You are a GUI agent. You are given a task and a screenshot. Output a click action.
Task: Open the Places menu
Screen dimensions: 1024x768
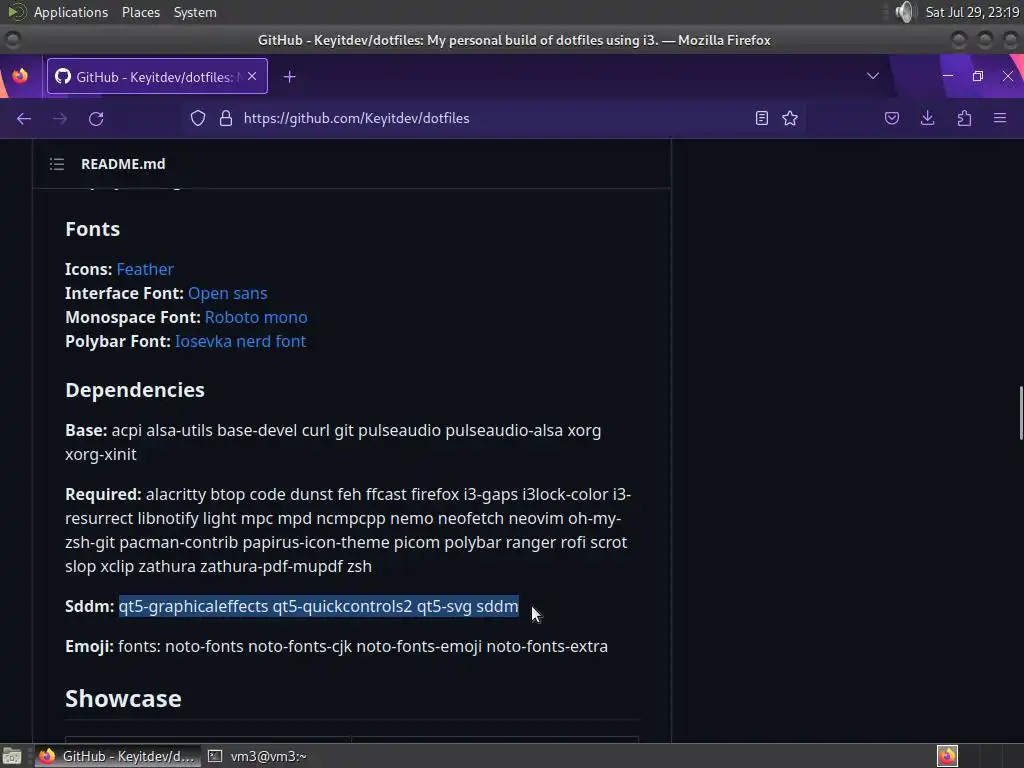tap(141, 12)
